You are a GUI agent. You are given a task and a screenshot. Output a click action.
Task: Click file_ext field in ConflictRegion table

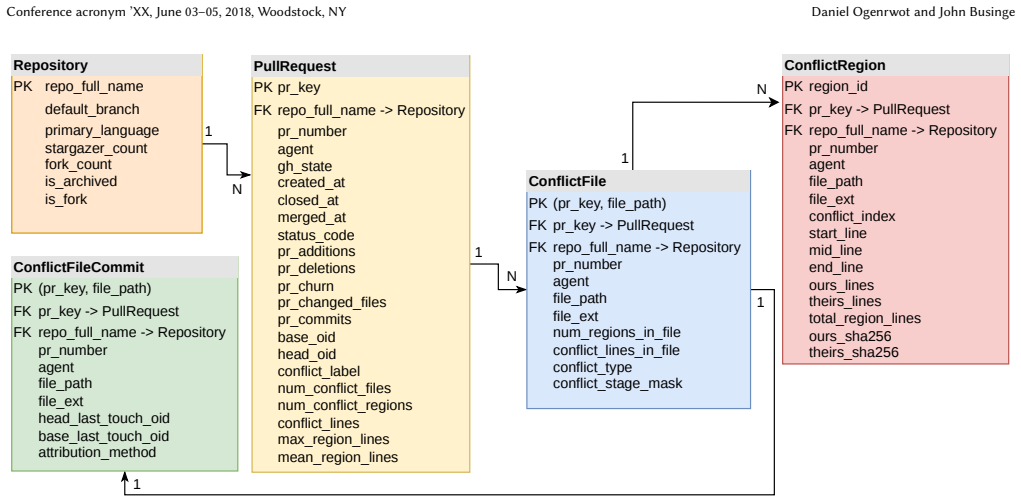point(832,200)
